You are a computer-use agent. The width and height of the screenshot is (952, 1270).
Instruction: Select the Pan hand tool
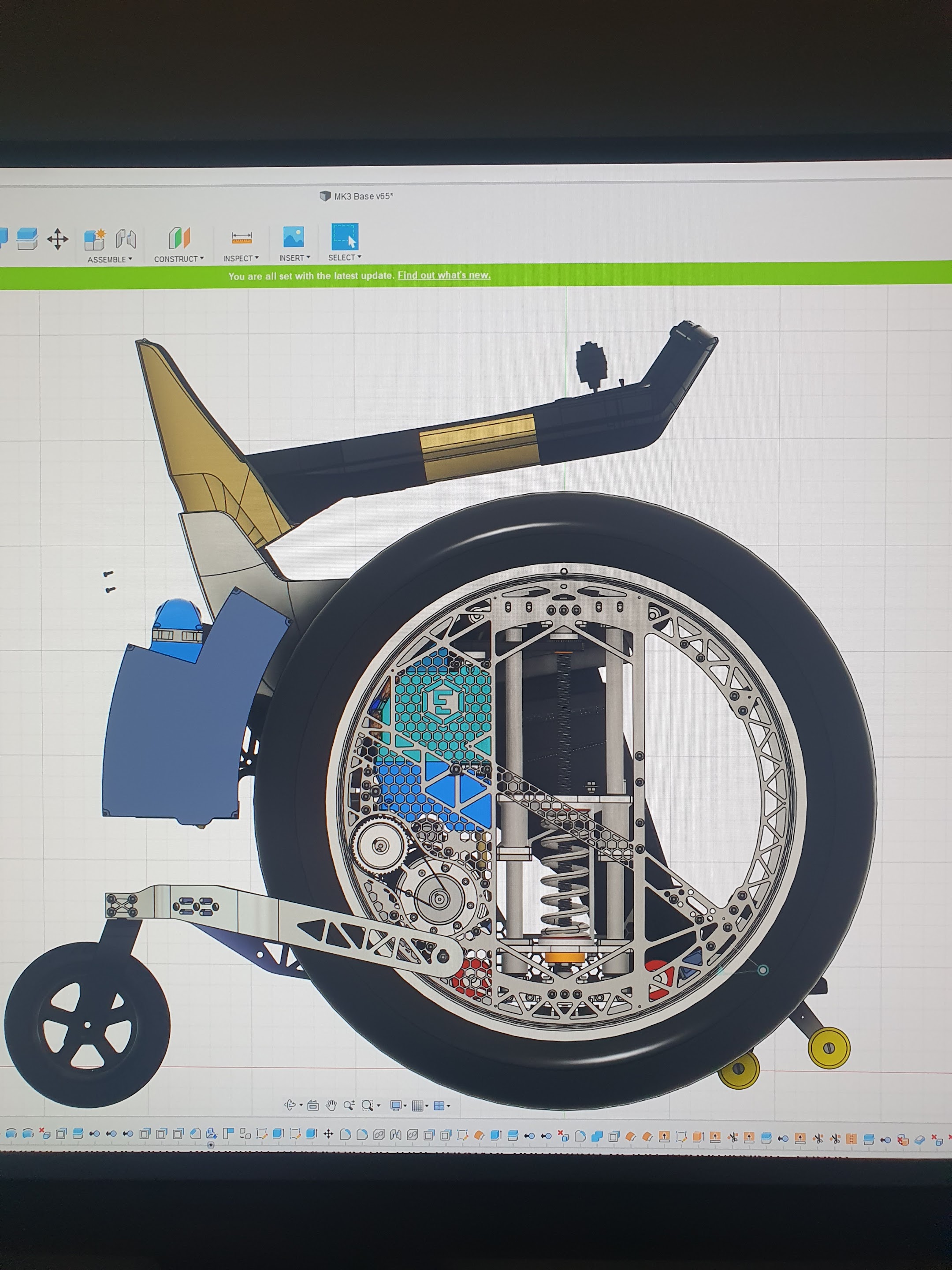click(x=331, y=1105)
